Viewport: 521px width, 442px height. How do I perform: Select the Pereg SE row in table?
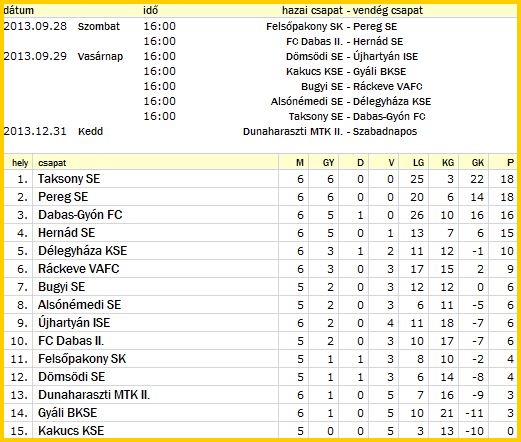(x=260, y=197)
